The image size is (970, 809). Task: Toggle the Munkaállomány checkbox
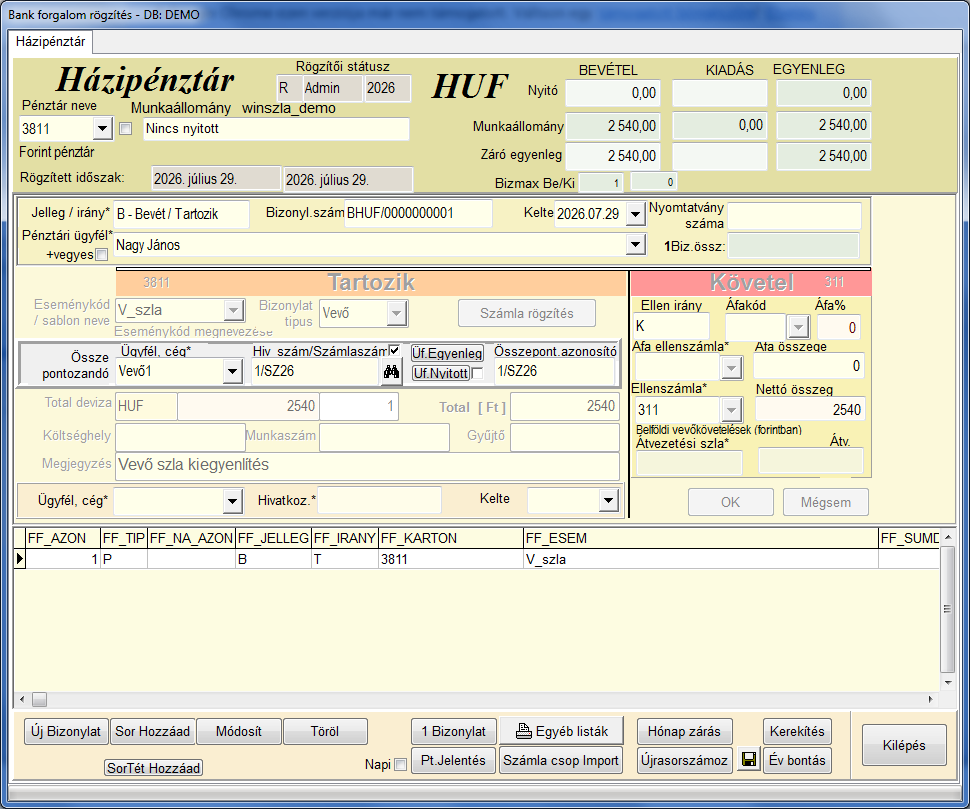tap(126, 129)
